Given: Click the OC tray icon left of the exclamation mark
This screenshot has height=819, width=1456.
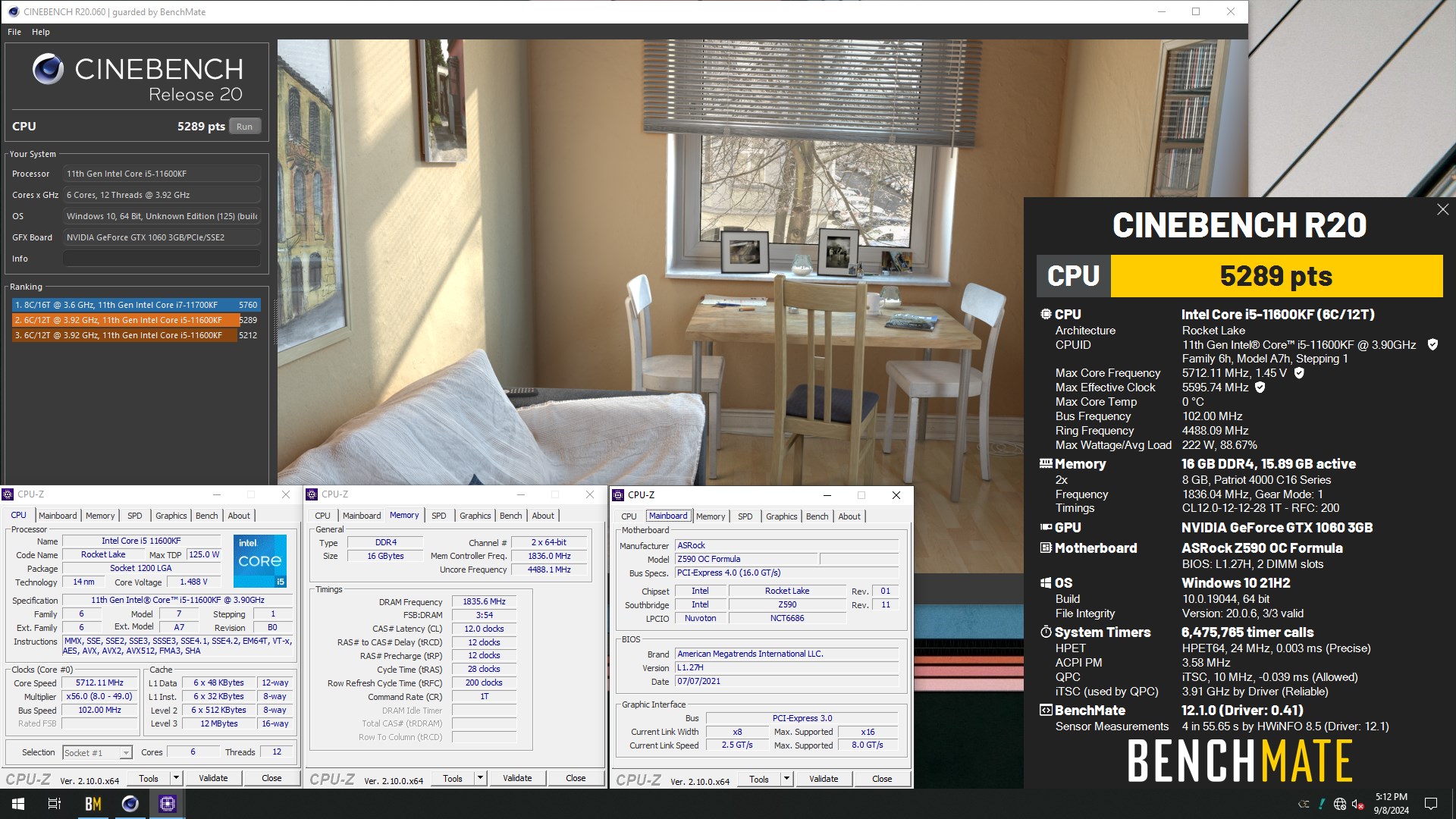Looking at the screenshot, I should tap(1304, 804).
